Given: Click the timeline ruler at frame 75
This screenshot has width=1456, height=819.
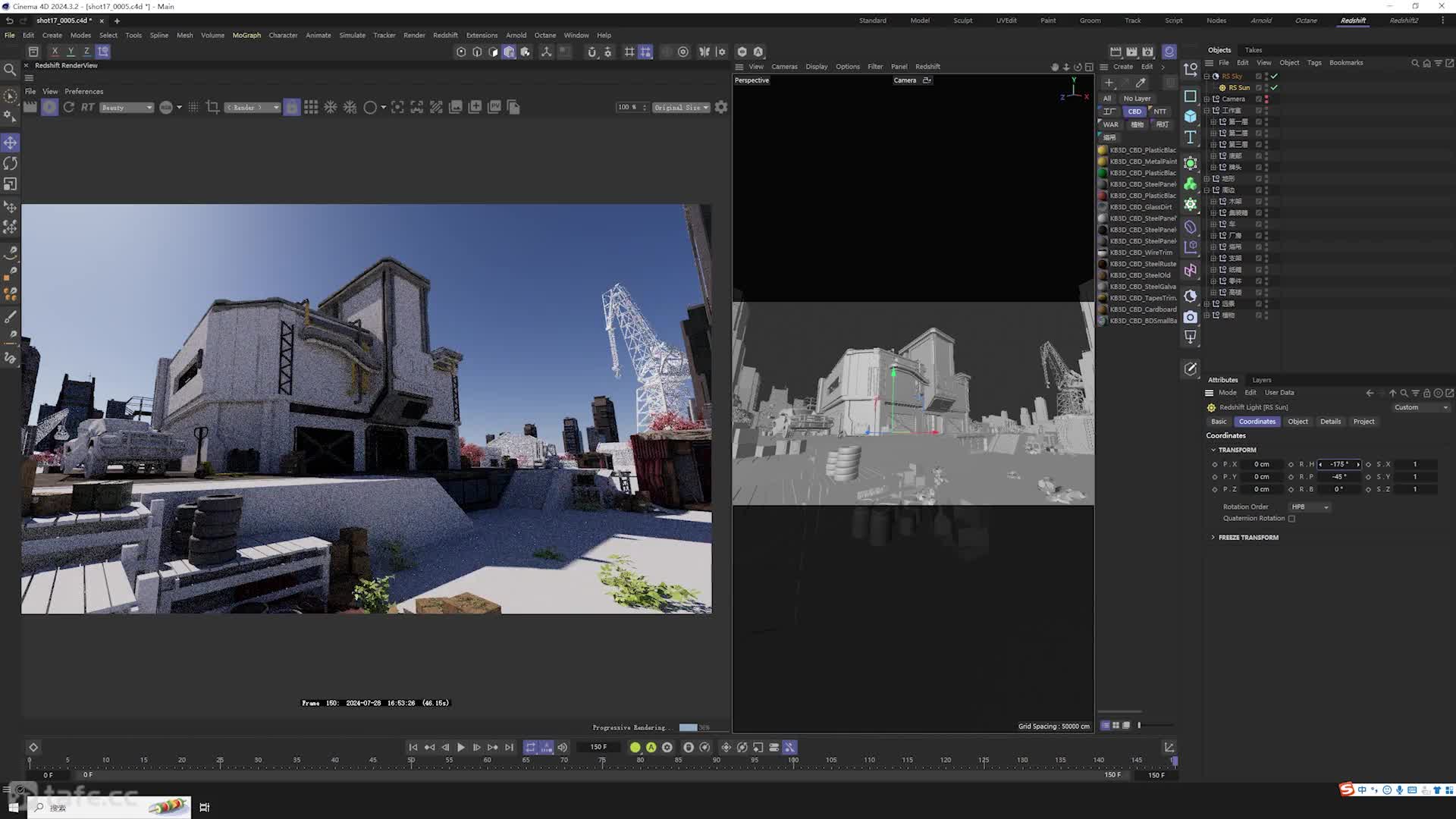Looking at the screenshot, I should [603, 761].
